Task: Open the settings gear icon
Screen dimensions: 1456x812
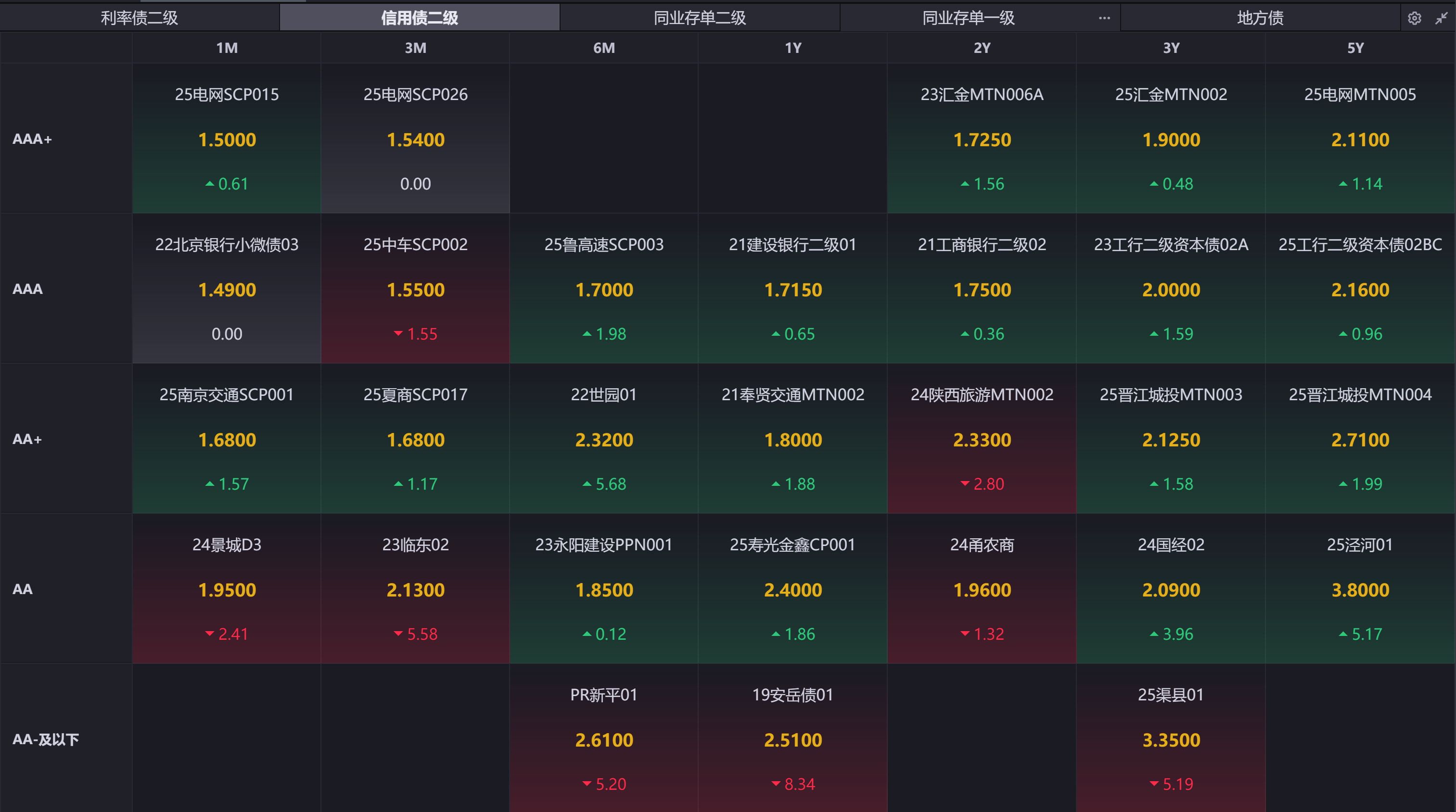Action: click(1414, 18)
